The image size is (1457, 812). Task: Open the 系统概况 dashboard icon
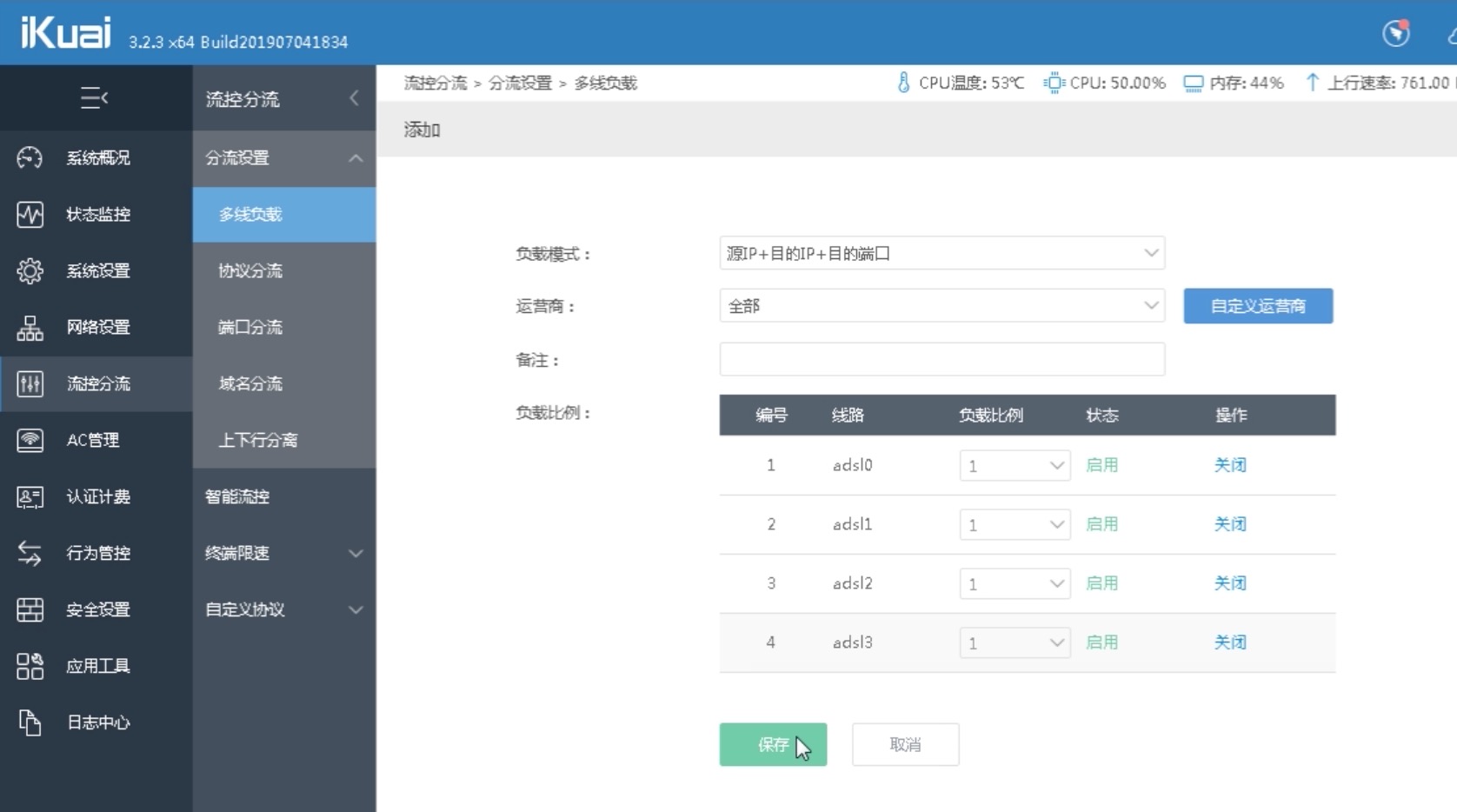click(x=30, y=158)
